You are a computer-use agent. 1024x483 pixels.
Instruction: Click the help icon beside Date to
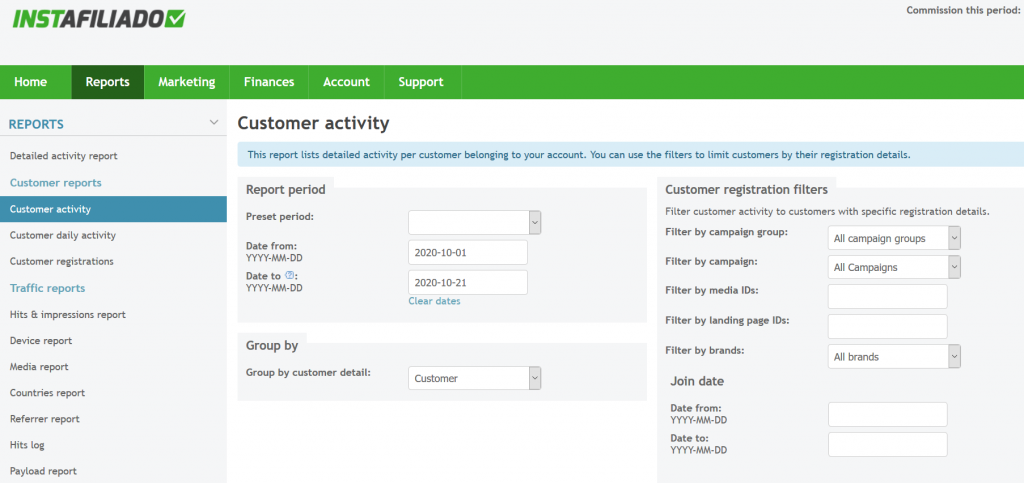pos(290,275)
